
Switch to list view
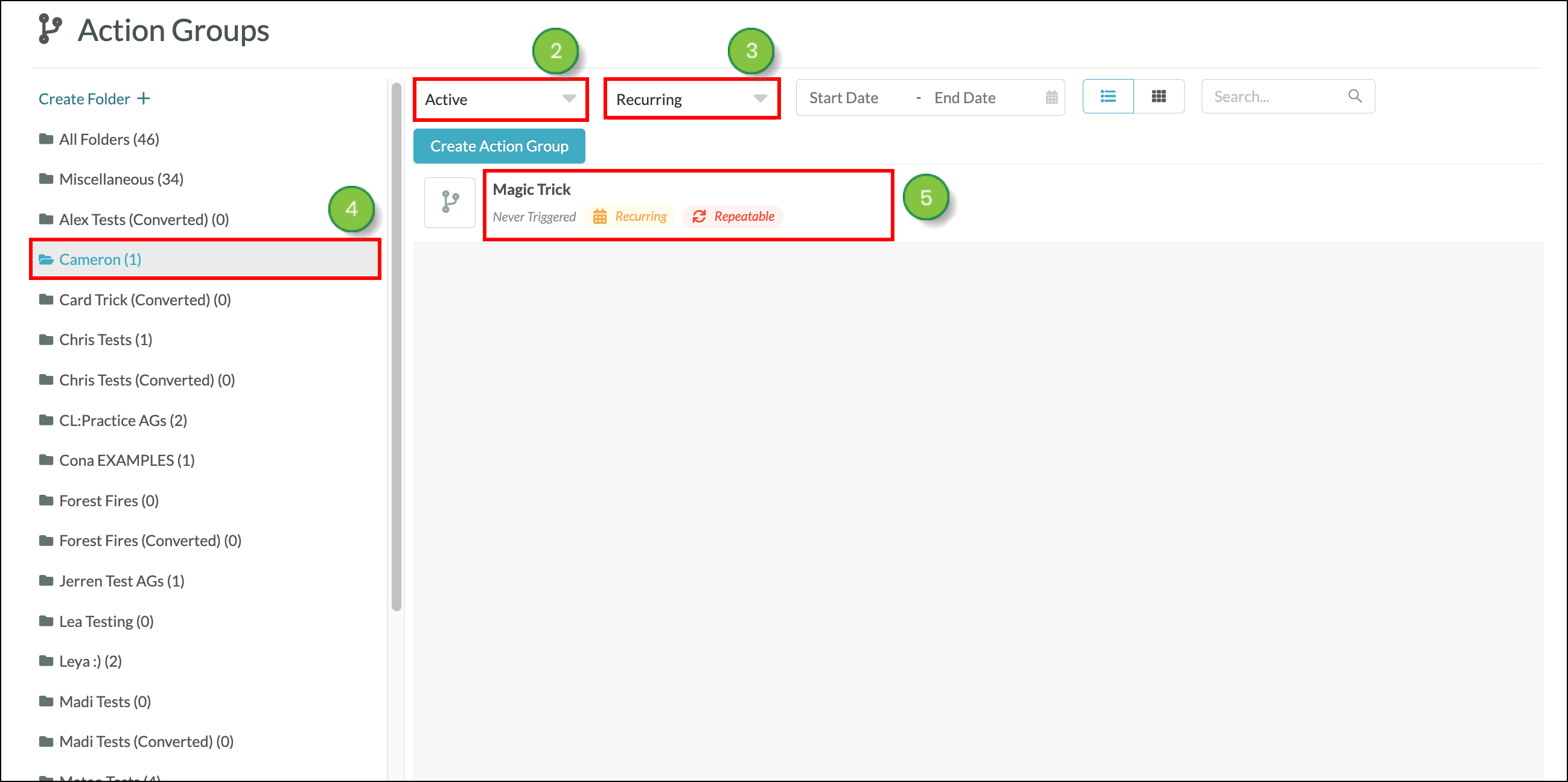[x=1108, y=96]
